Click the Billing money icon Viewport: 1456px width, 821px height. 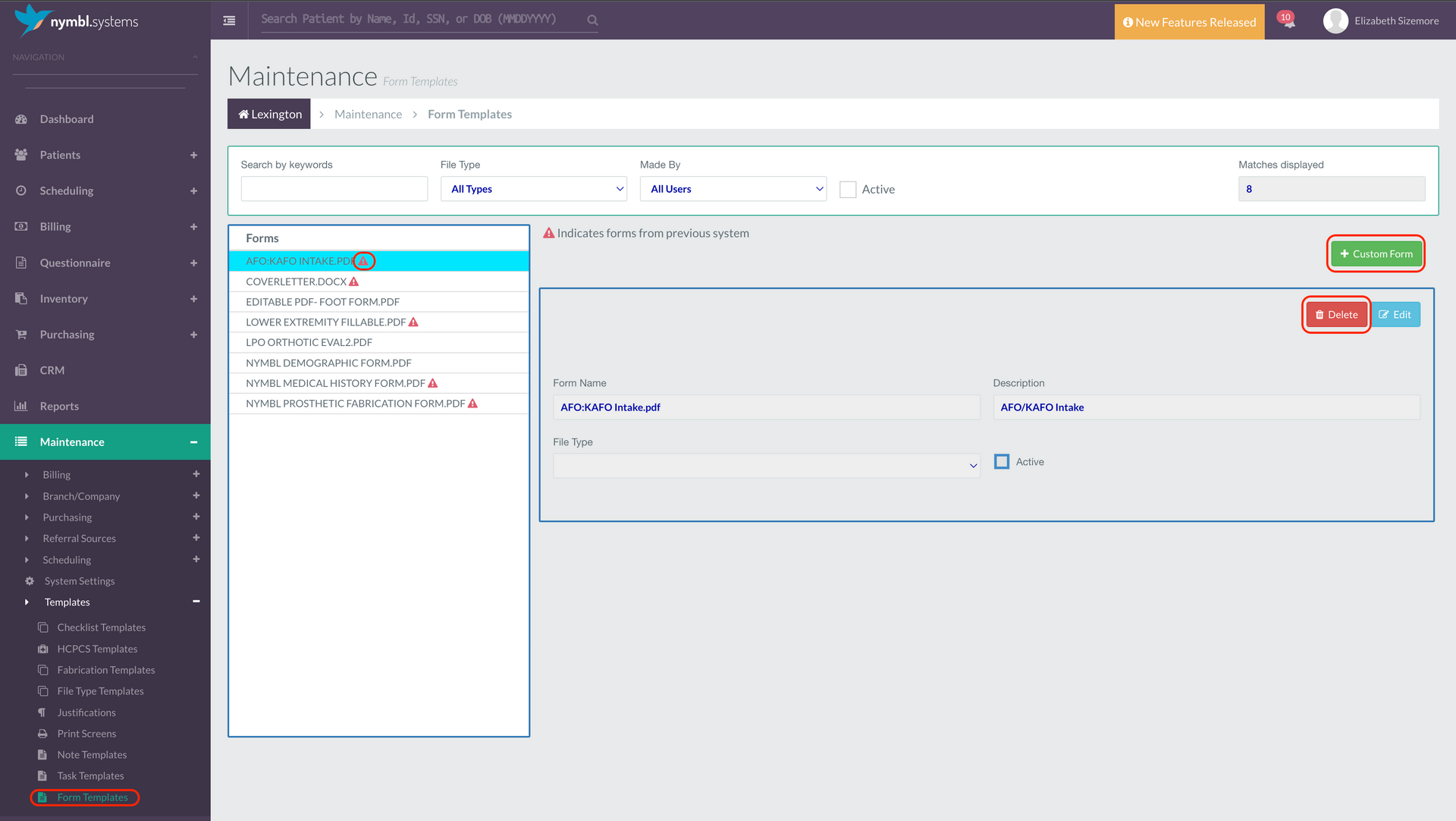pos(21,226)
